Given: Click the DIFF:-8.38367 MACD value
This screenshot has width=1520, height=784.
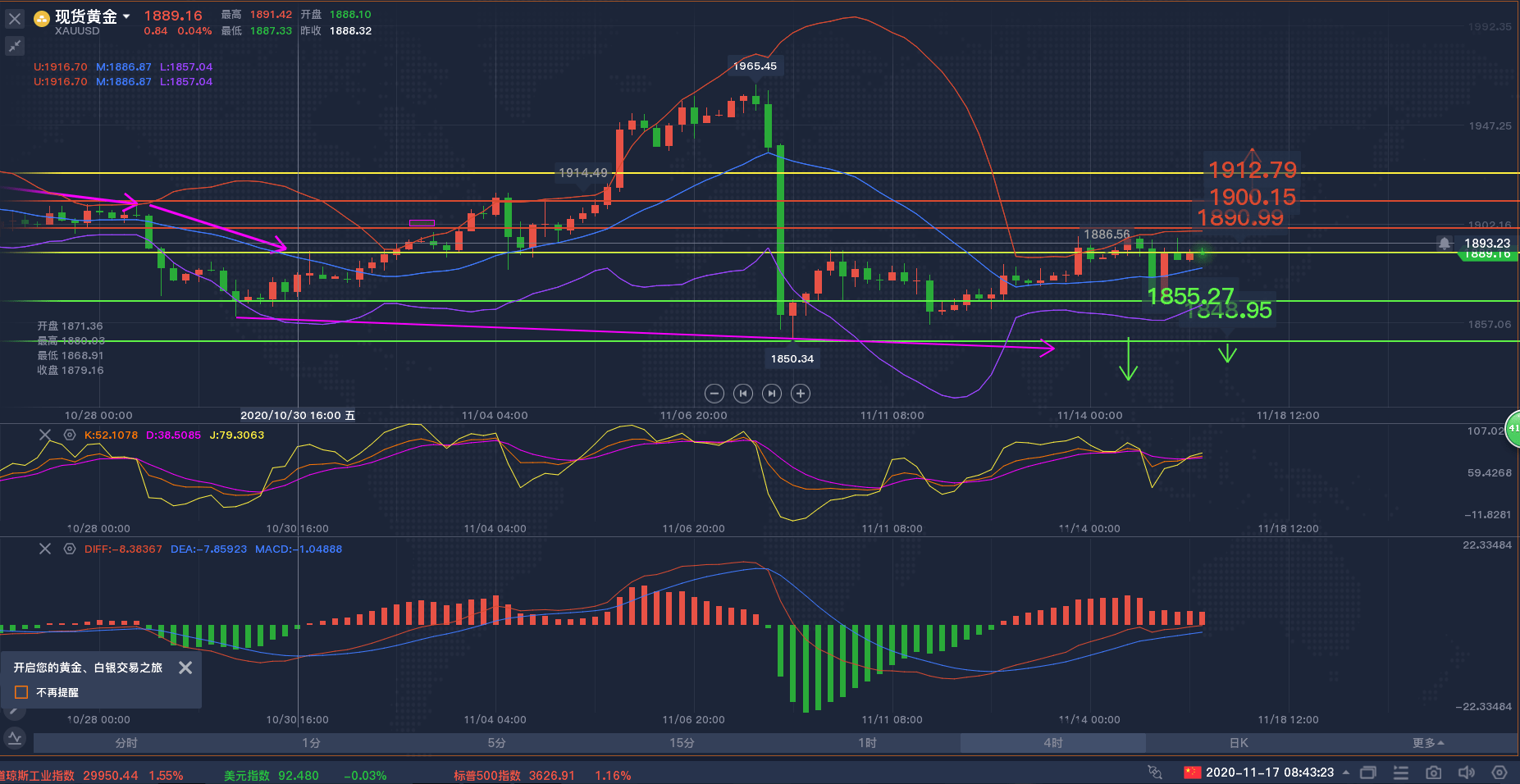Looking at the screenshot, I should pos(123,549).
